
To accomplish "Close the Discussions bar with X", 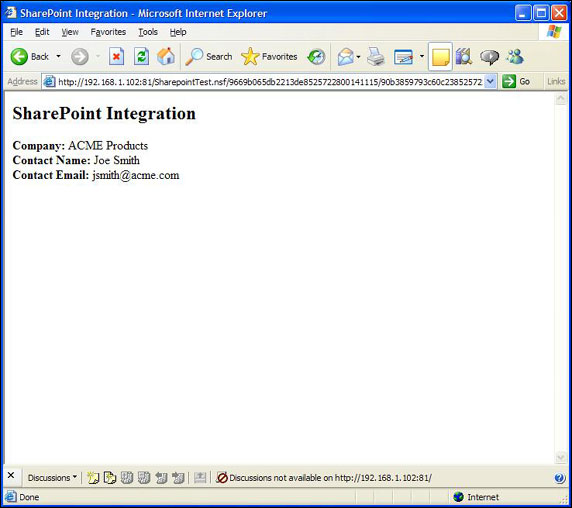I will [x=11, y=476].
